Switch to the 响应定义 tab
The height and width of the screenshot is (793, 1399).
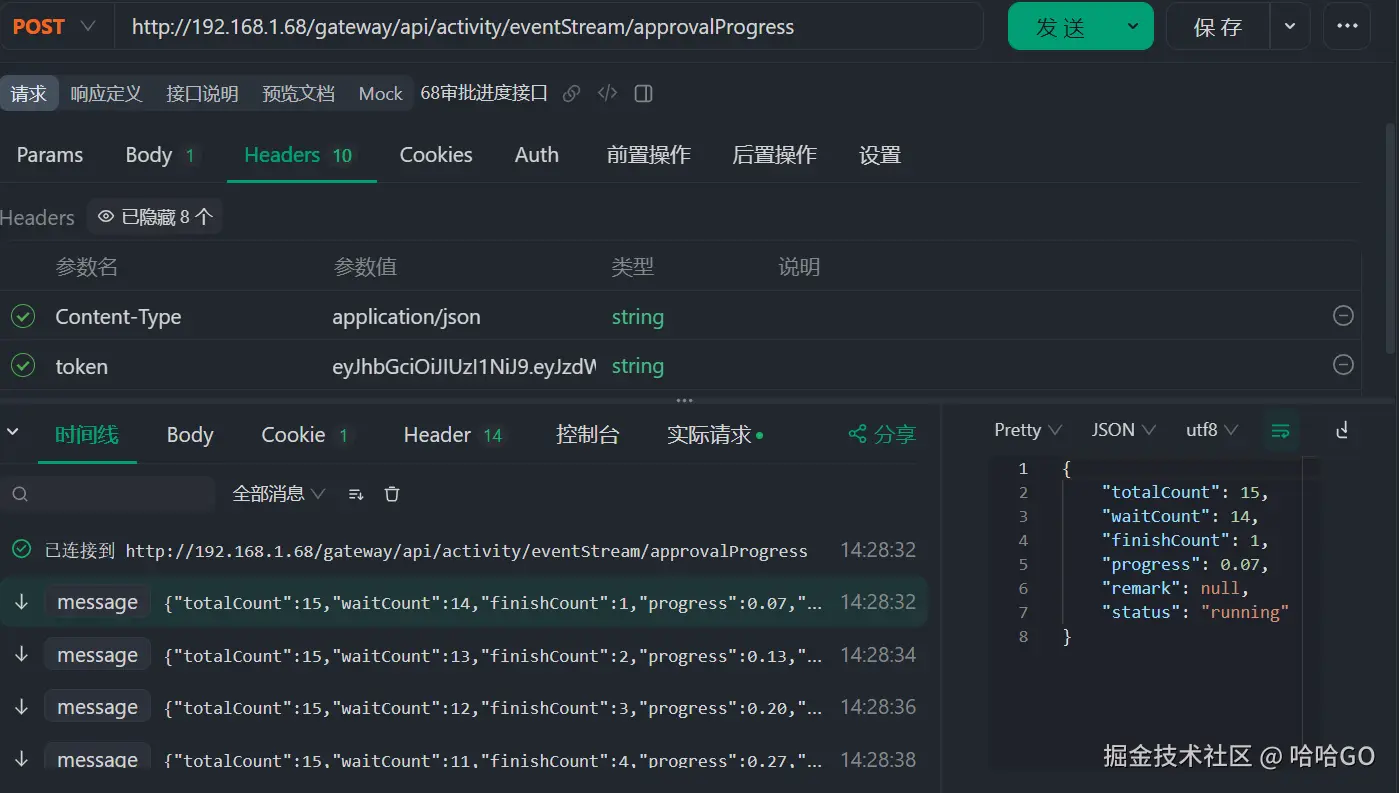[106, 94]
